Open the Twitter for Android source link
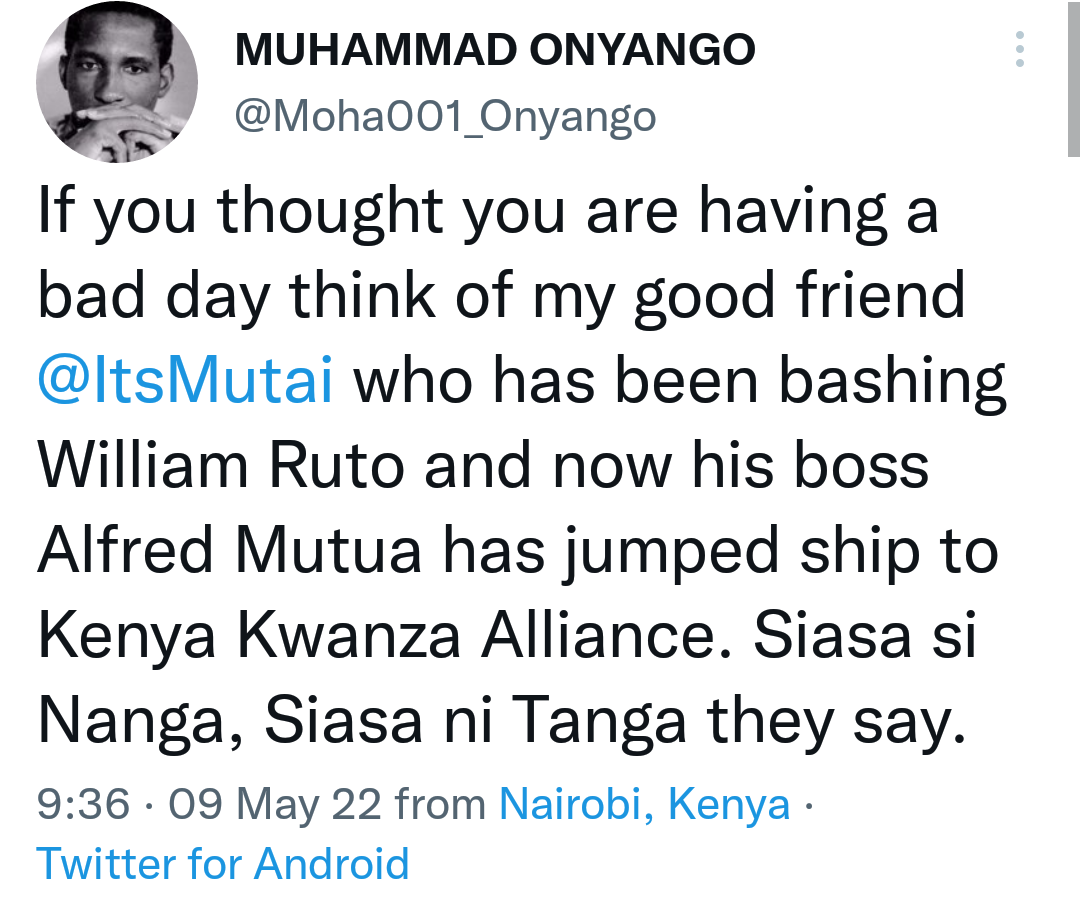This screenshot has height=906, width=1080. click(x=223, y=863)
